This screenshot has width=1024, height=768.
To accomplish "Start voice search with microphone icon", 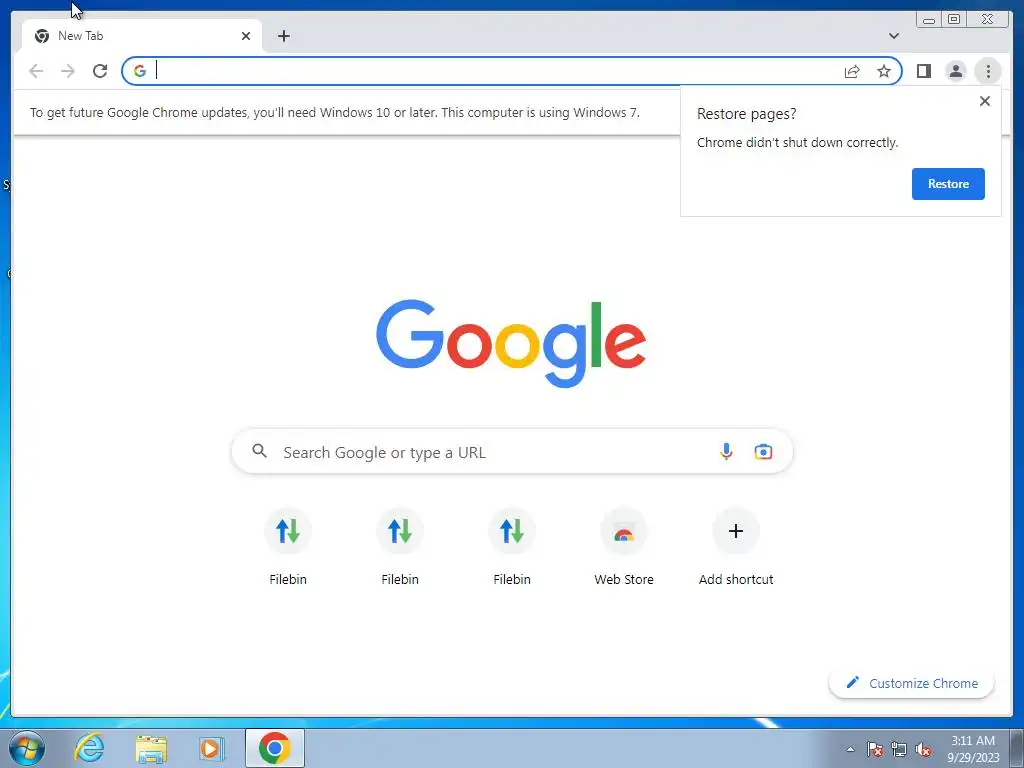I will tap(726, 451).
